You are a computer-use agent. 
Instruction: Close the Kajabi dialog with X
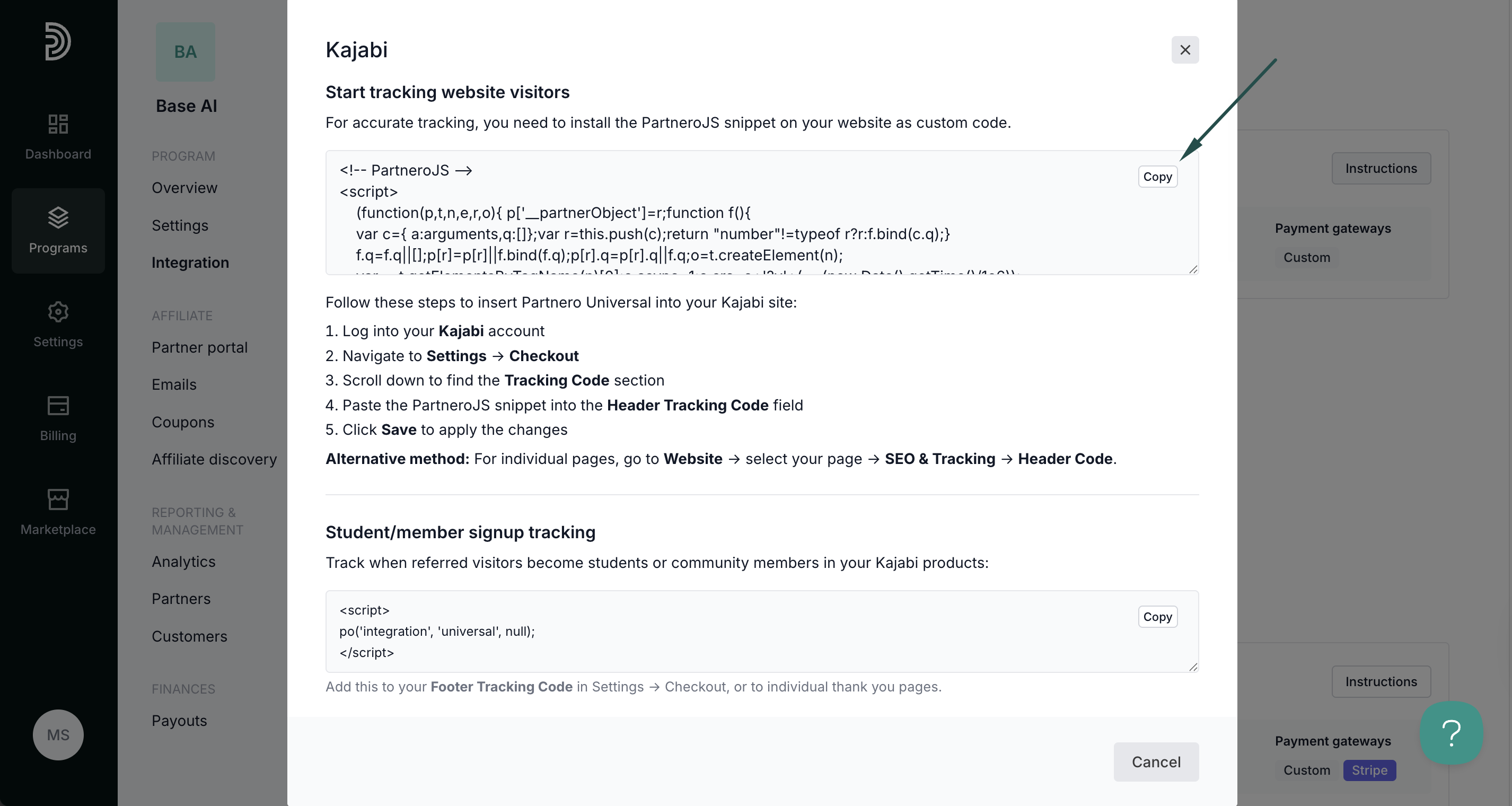pos(1184,50)
